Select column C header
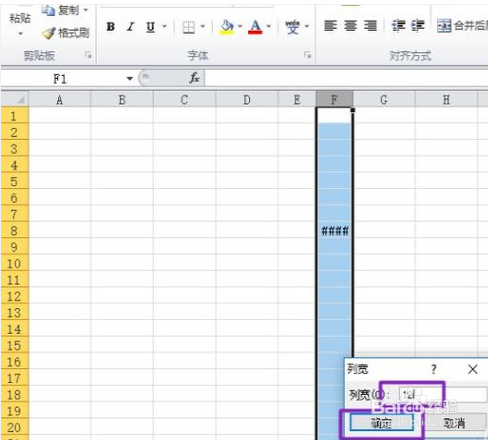Screen dimensions: 488x440 184,100
